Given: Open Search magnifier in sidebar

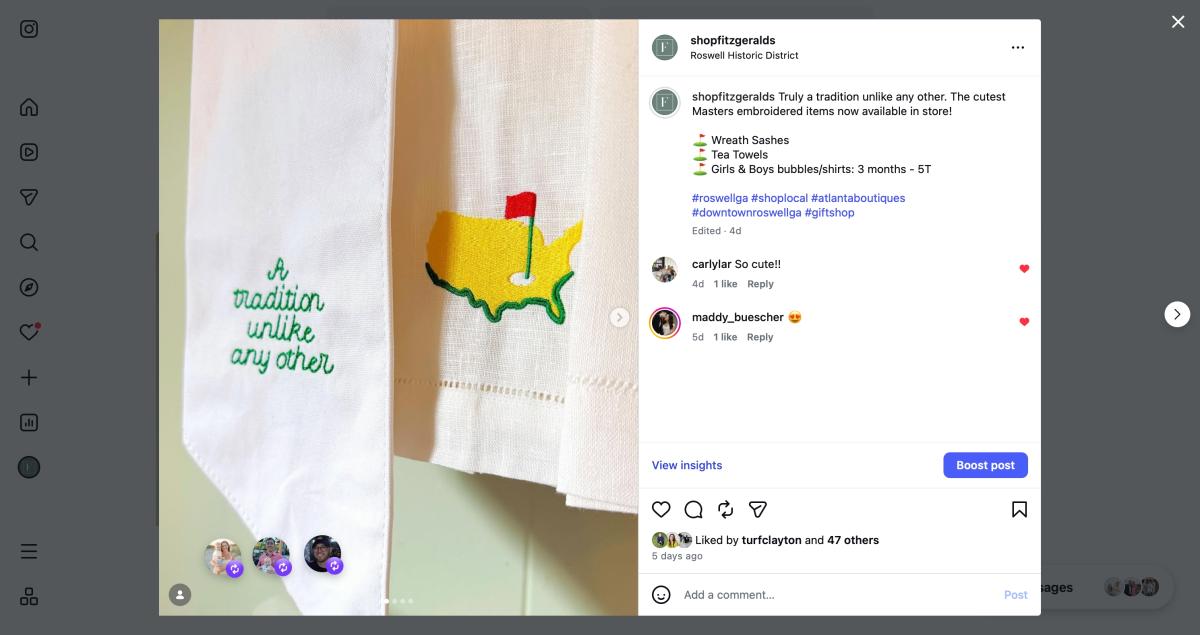Looking at the screenshot, I should pyautogui.click(x=29, y=242).
